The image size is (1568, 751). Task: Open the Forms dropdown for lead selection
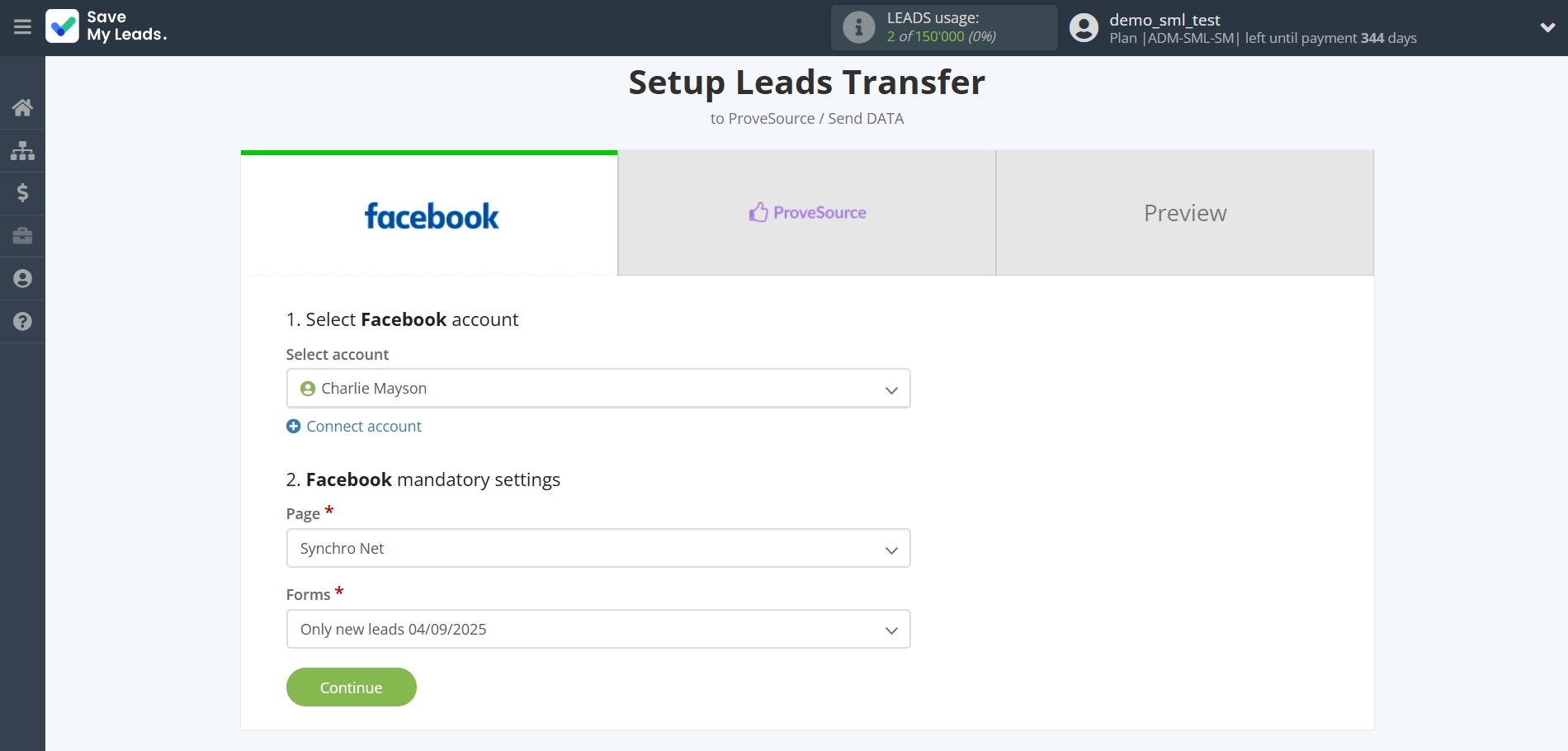point(597,629)
